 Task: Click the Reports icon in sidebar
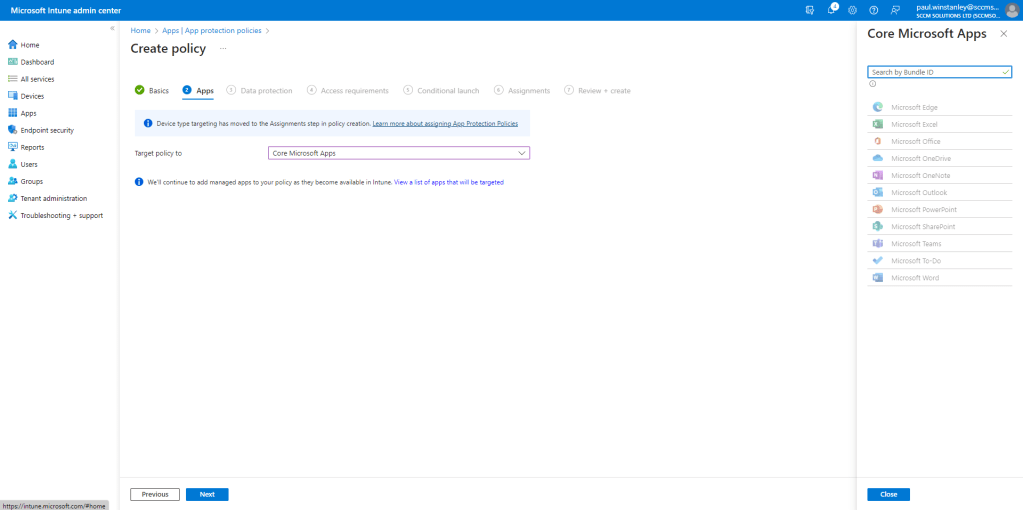(x=13, y=147)
